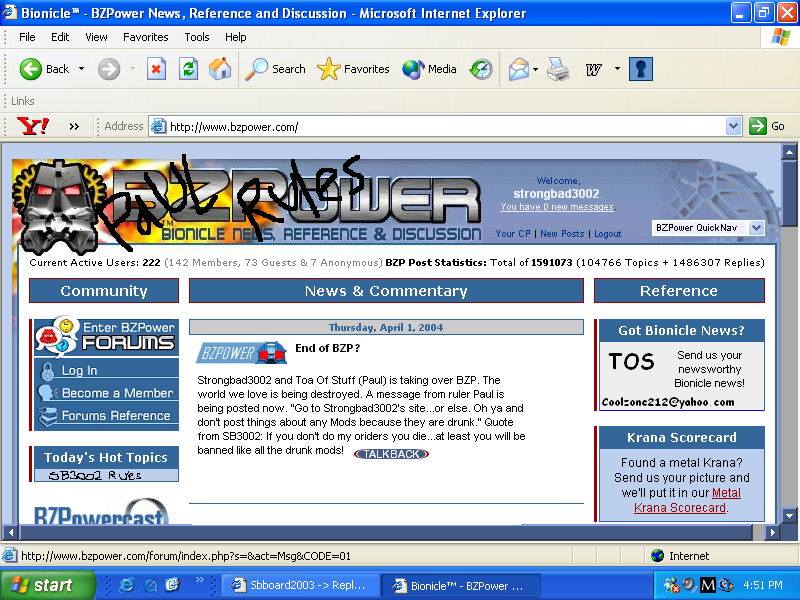Click the vertical scrollbar up arrow
The height and width of the screenshot is (600, 800).
[x=789, y=152]
